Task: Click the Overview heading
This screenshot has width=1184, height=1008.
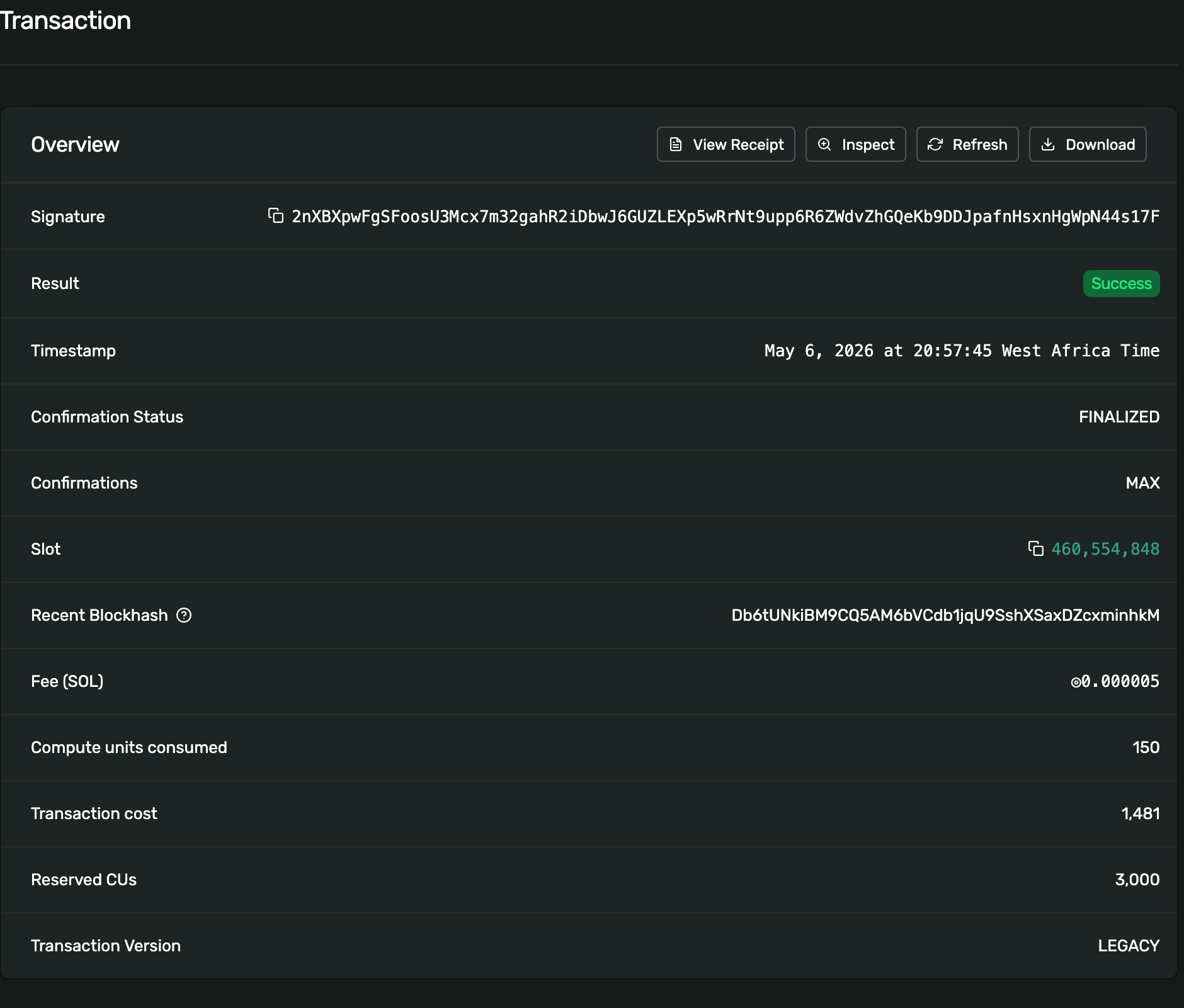Action: [75, 144]
